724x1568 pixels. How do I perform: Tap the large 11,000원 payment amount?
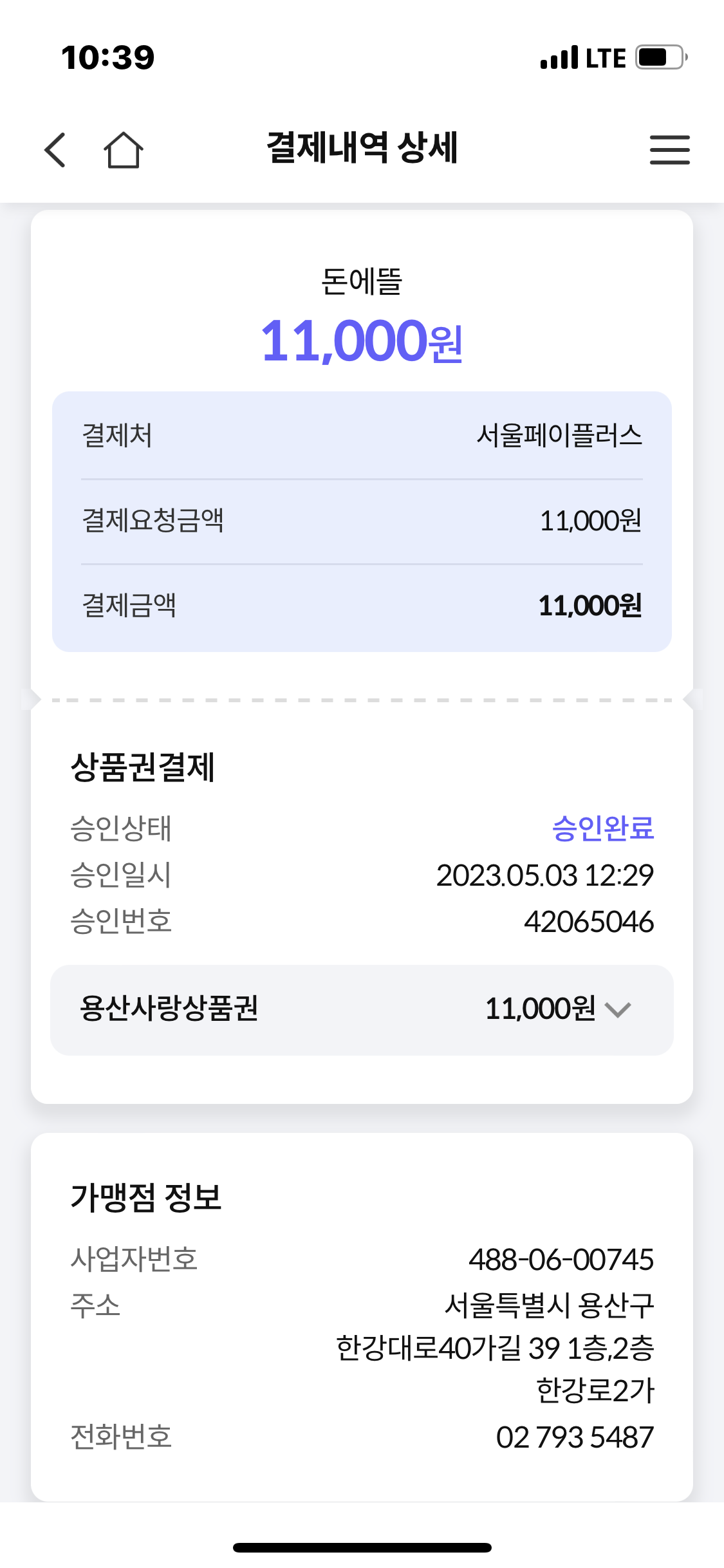click(x=362, y=341)
